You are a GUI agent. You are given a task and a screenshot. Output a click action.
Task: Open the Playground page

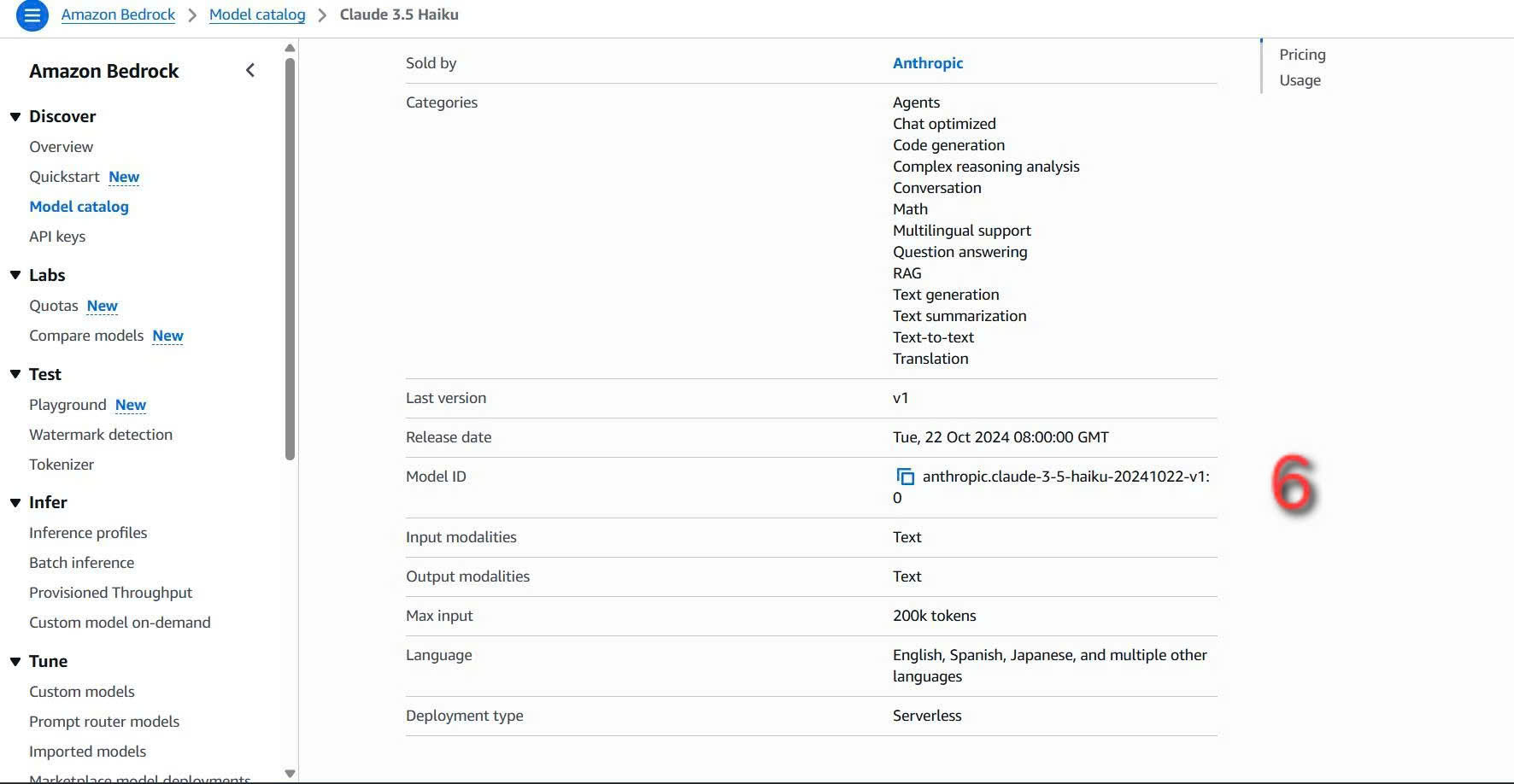tap(67, 405)
